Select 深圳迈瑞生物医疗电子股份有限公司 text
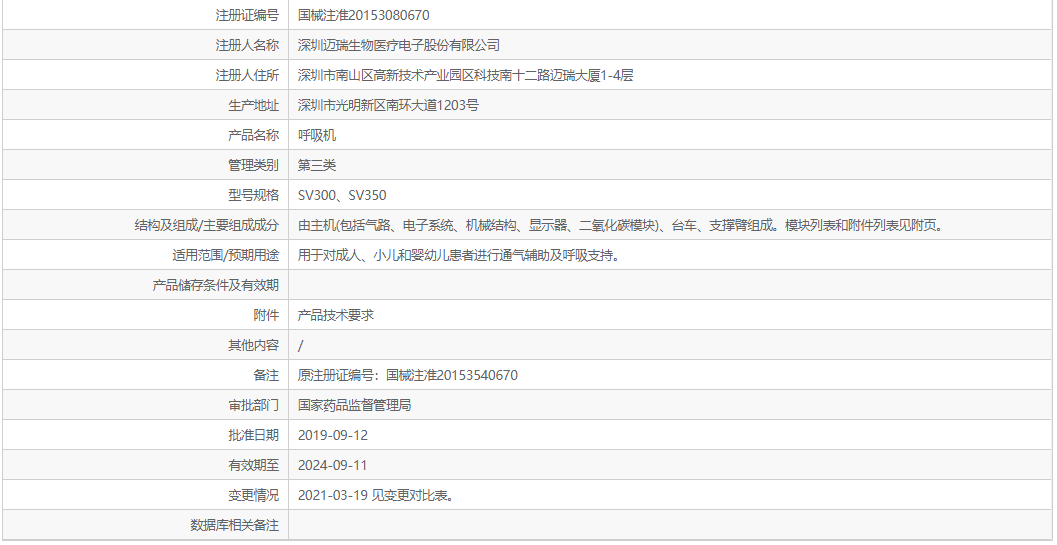The height and width of the screenshot is (545, 1057). pos(399,45)
